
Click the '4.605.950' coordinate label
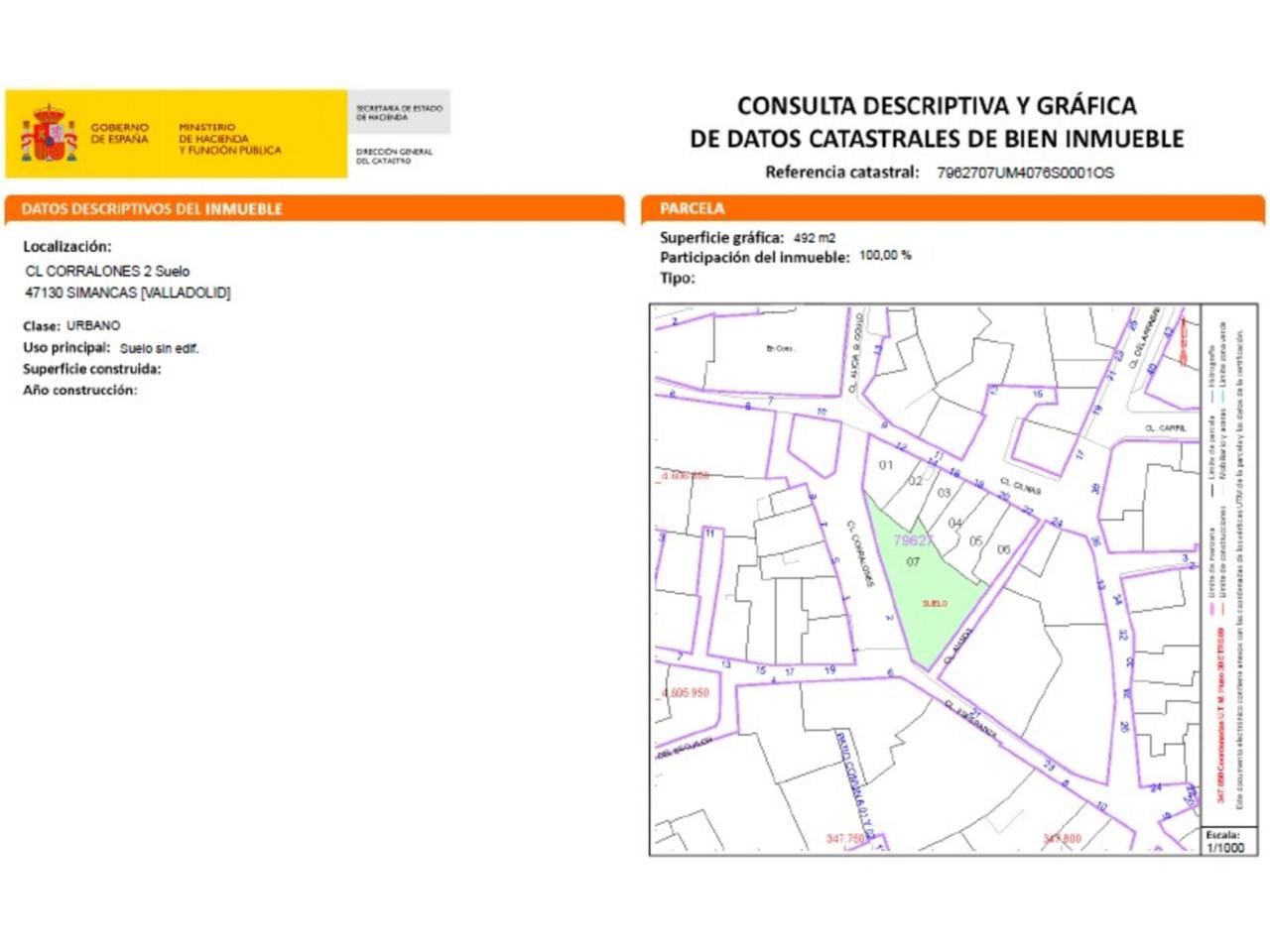pyautogui.click(x=686, y=692)
